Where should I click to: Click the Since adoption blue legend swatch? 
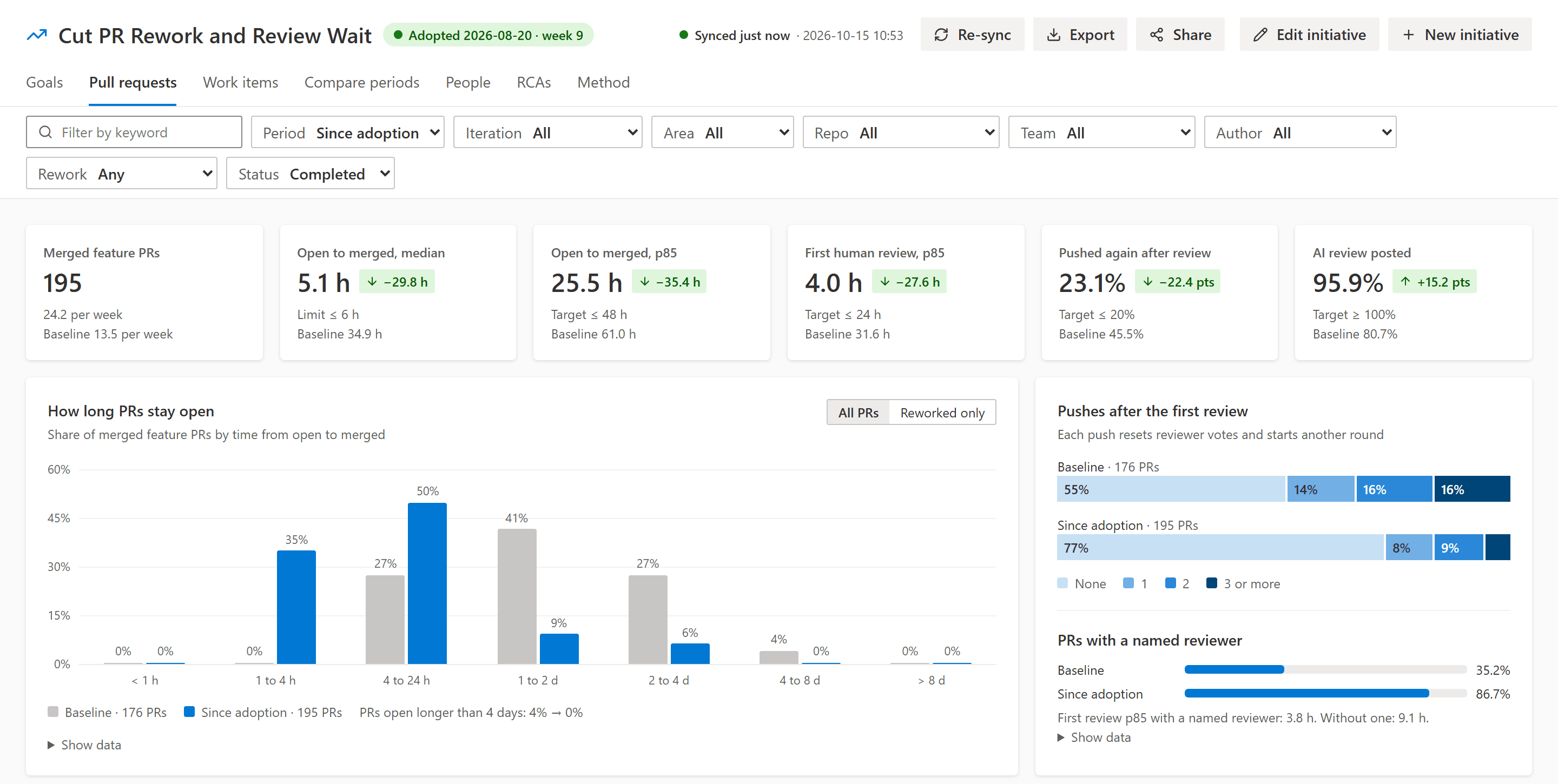[189, 712]
